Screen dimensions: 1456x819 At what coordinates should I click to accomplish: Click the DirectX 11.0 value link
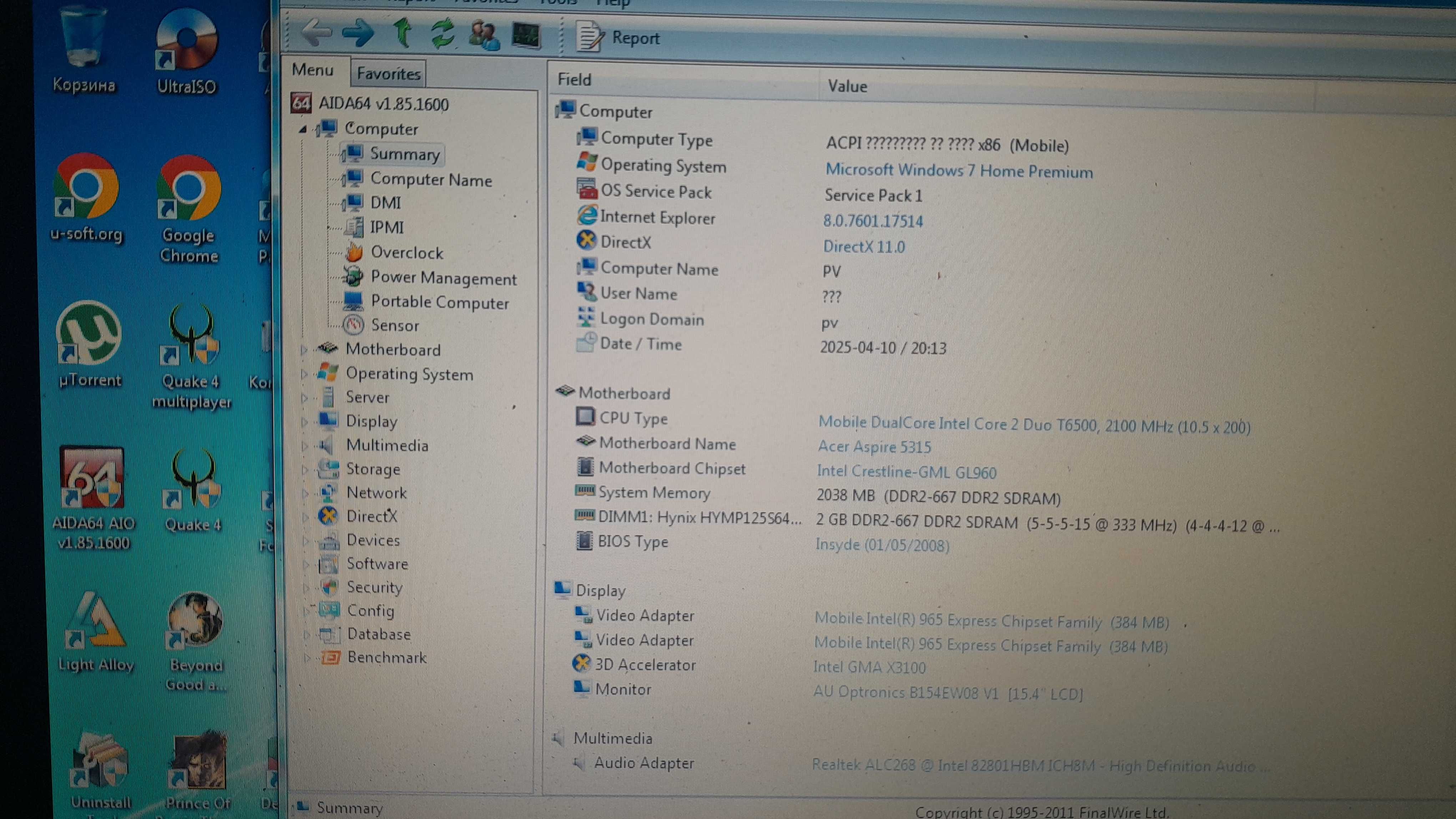click(x=864, y=247)
